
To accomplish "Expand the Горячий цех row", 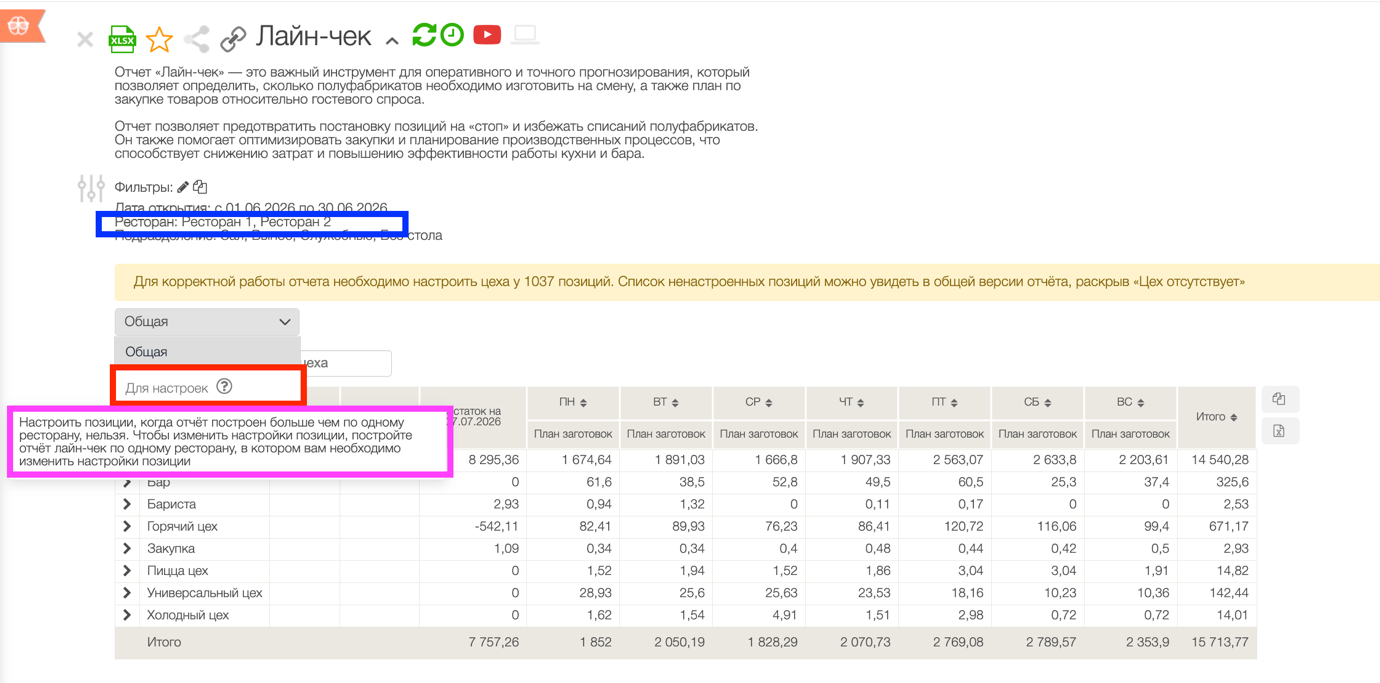I will point(128,526).
